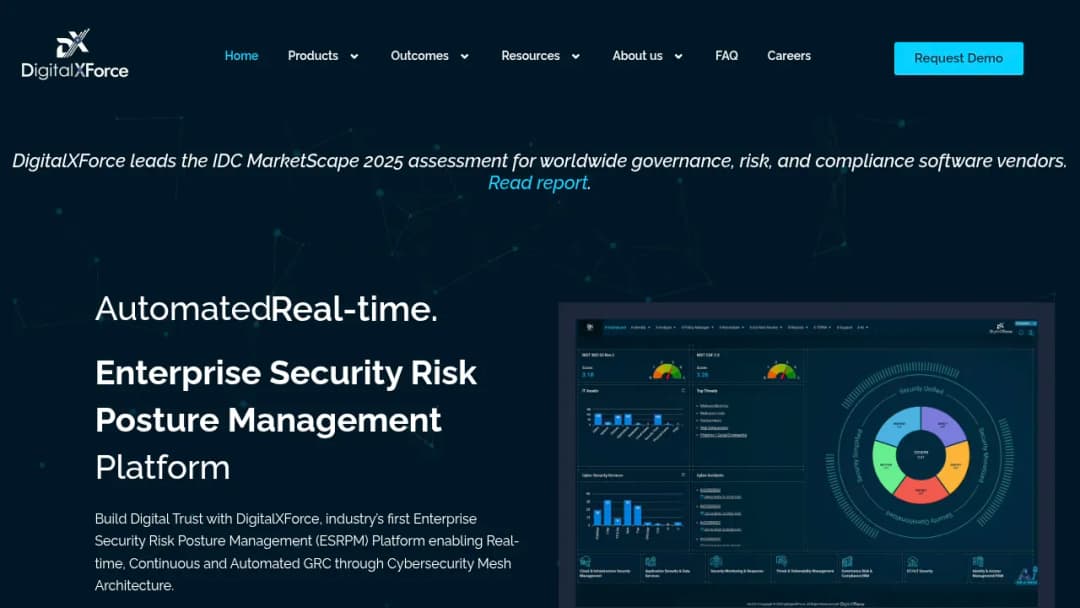
Task: Expand the About us dropdown chevron
Action: (x=678, y=56)
